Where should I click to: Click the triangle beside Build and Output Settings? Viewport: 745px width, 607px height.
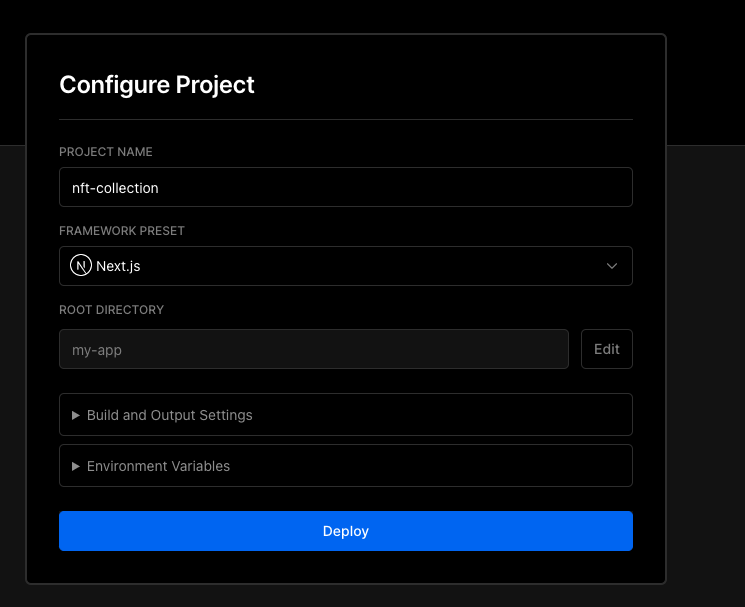[76, 415]
